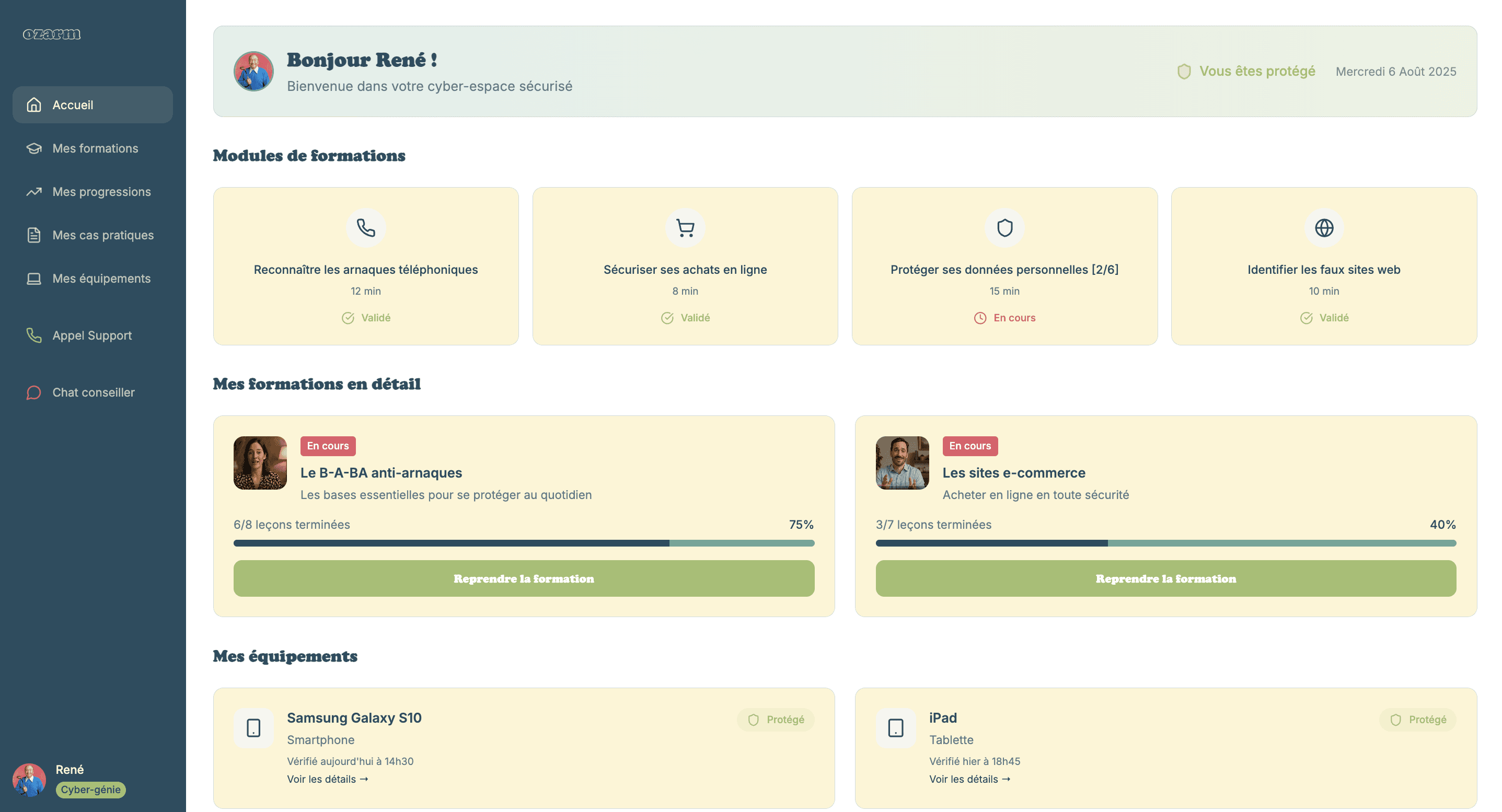Click the 75% progress bar of B-A-BA course
This screenshot has height=812, width=1502.
tap(524, 543)
